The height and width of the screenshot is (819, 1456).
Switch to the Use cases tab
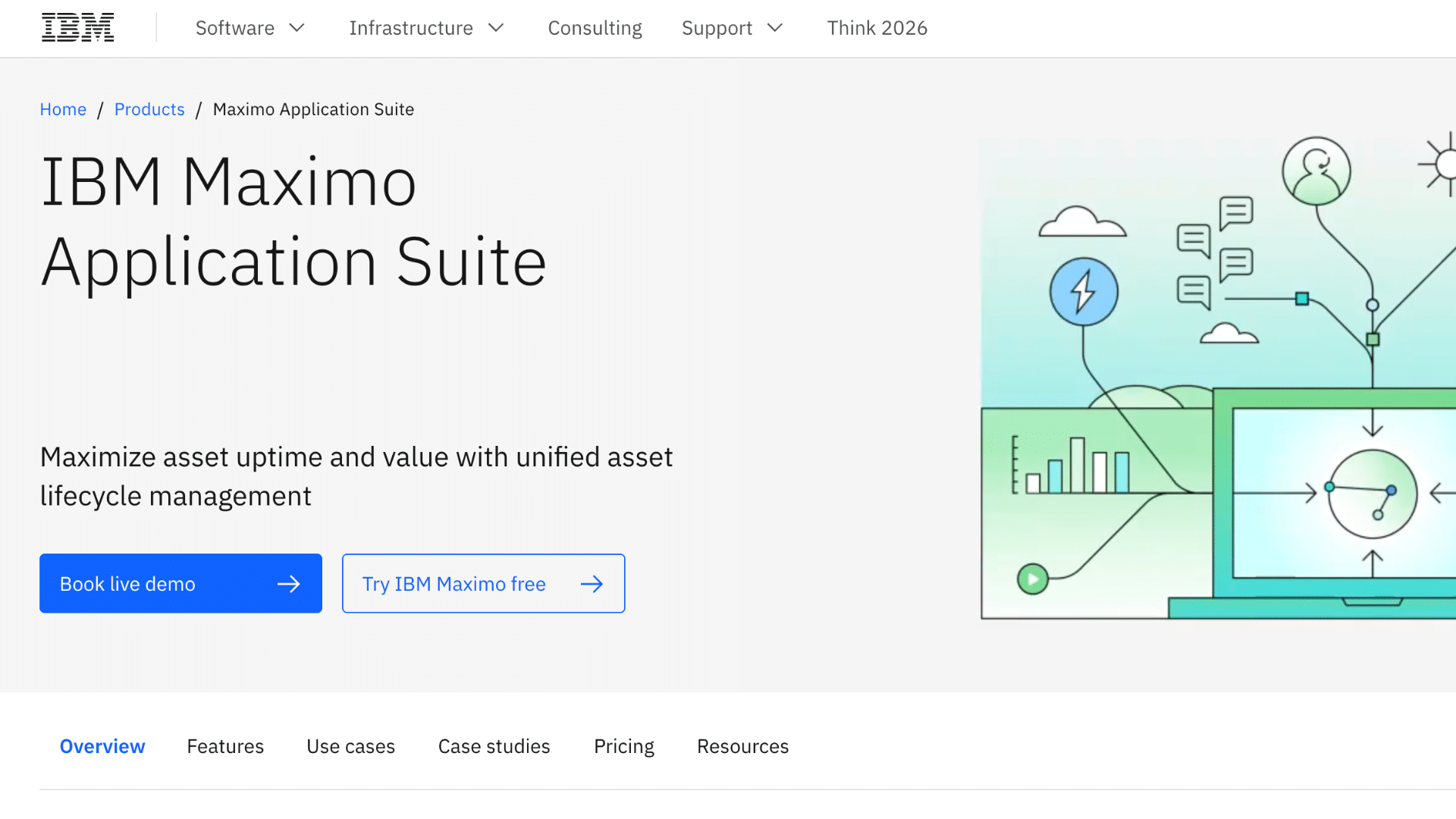click(350, 746)
